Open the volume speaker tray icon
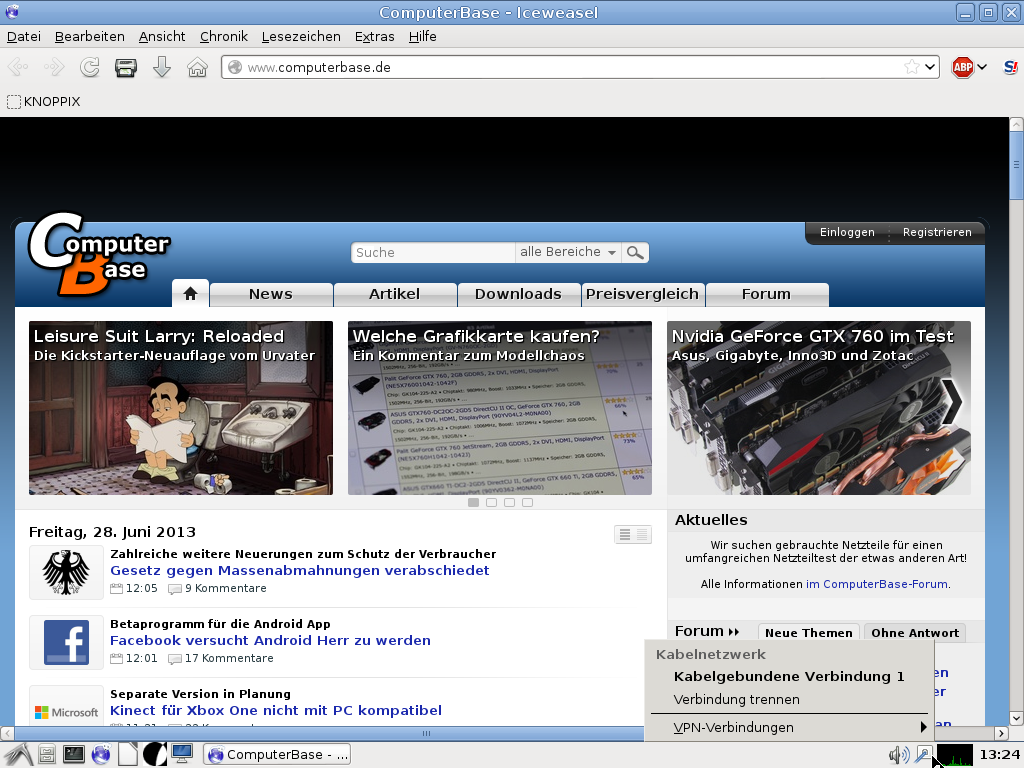 coord(899,755)
